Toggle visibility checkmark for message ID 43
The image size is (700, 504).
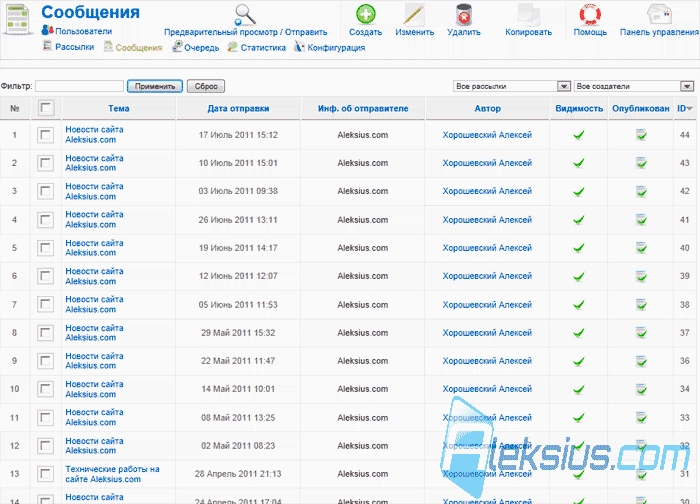tap(579, 163)
